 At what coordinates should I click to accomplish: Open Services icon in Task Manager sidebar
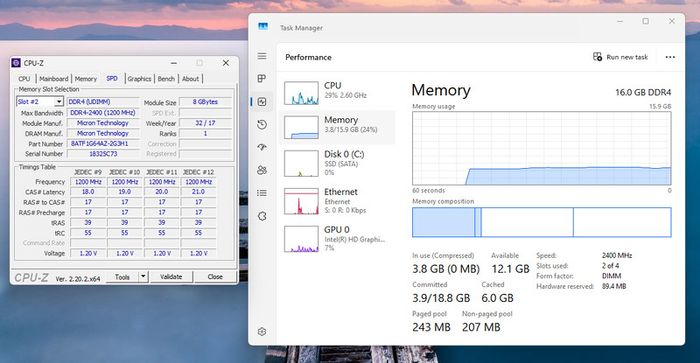(262, 216)
